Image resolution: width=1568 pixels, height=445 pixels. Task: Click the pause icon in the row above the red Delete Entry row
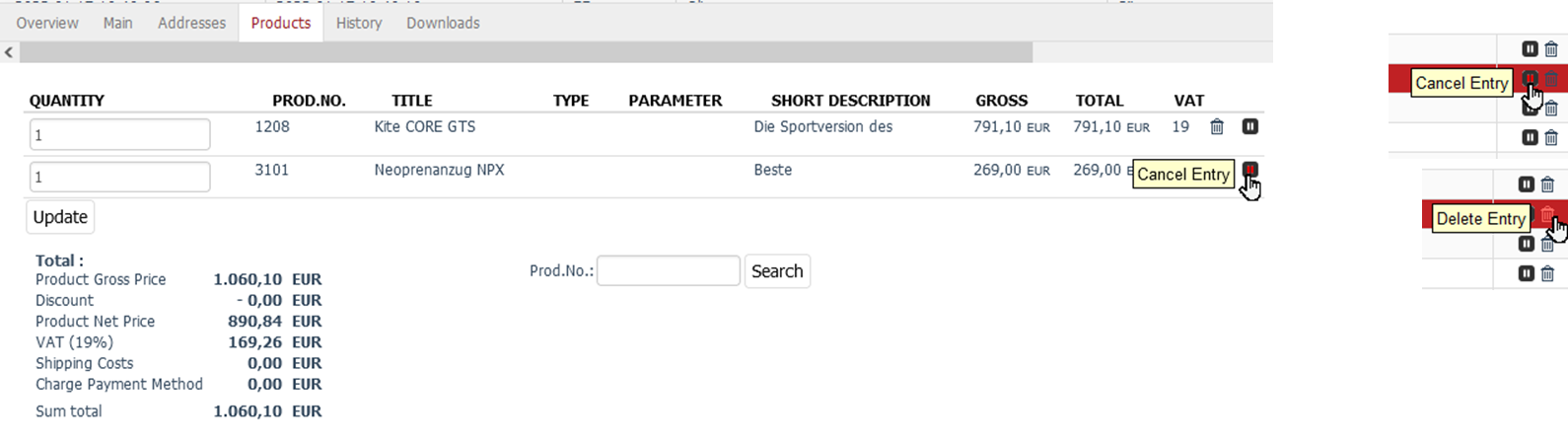coord(1526,185)
